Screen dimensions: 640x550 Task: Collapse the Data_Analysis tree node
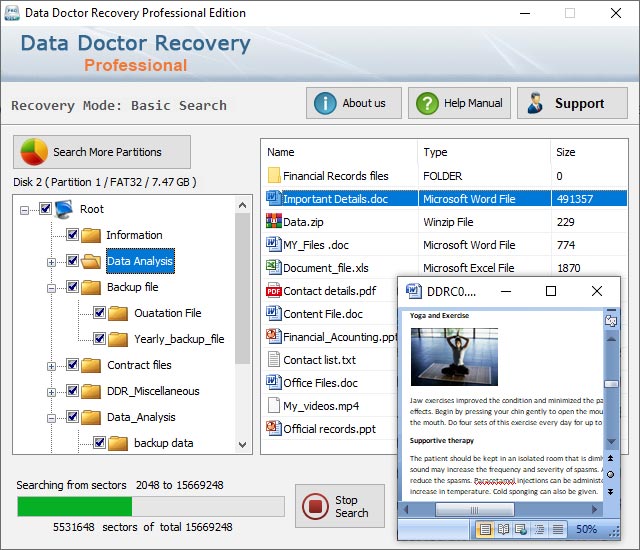click(x=51, y=418)
